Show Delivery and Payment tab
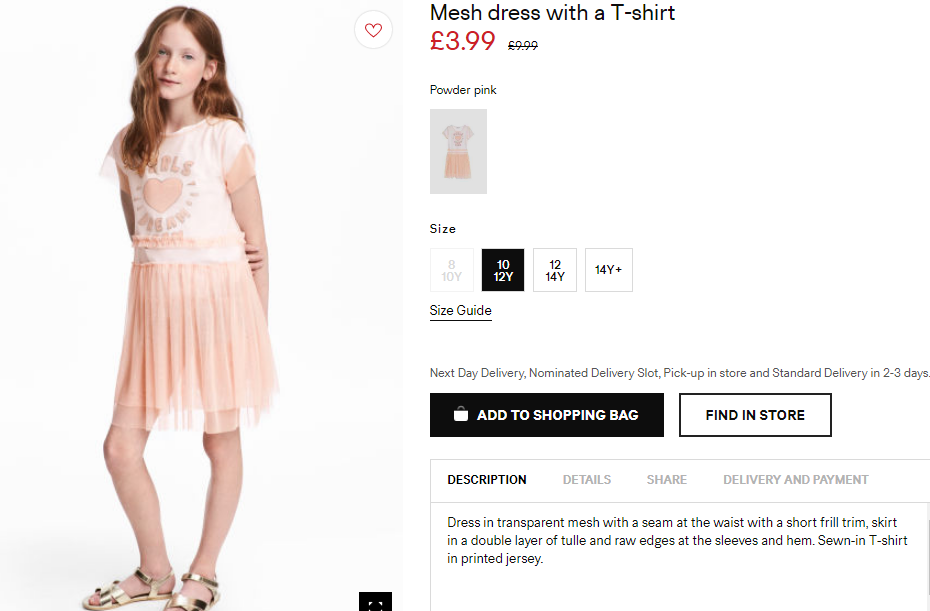Image resolution: width=930 pixels, height=611 pixels. click(796, 479)
